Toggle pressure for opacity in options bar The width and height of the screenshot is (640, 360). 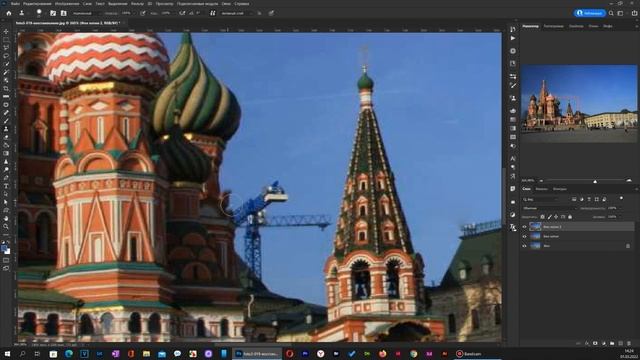(x=142, y=13)
